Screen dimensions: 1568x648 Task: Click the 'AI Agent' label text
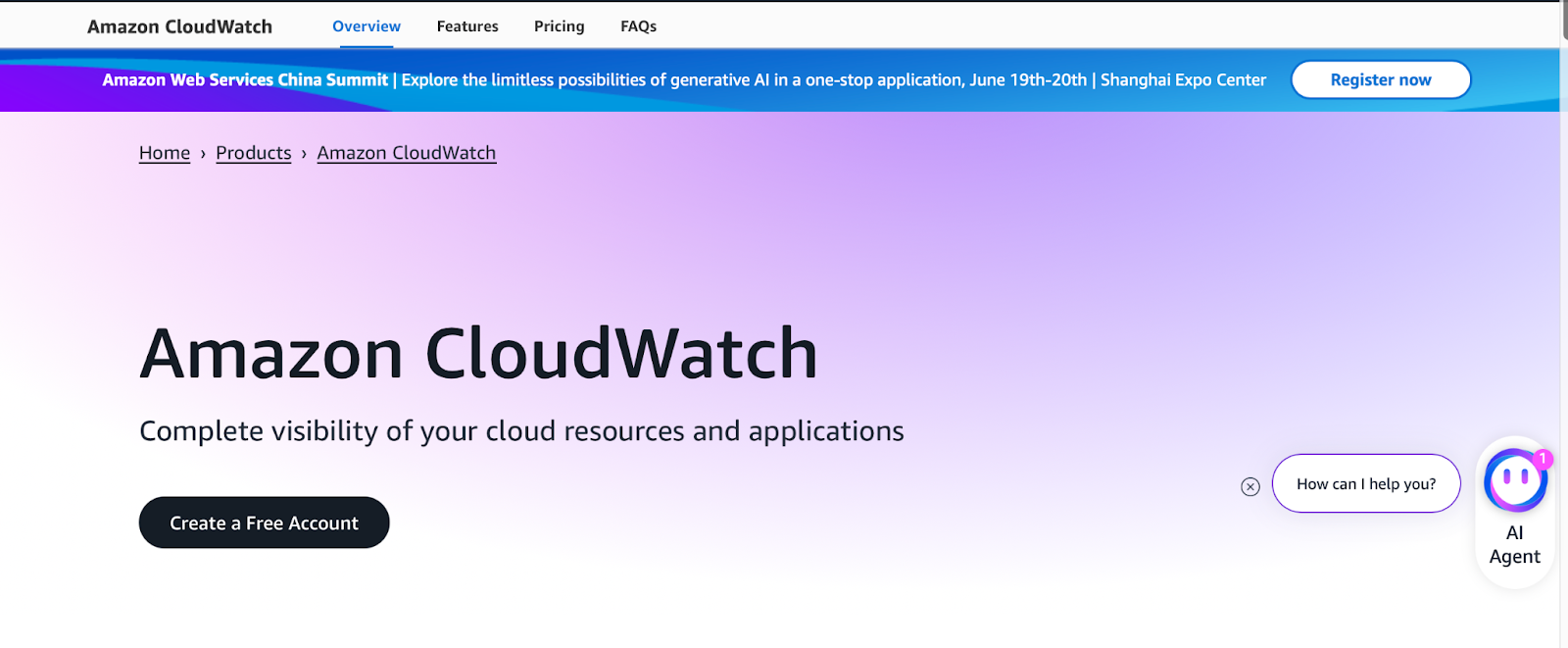(1515, 545)
